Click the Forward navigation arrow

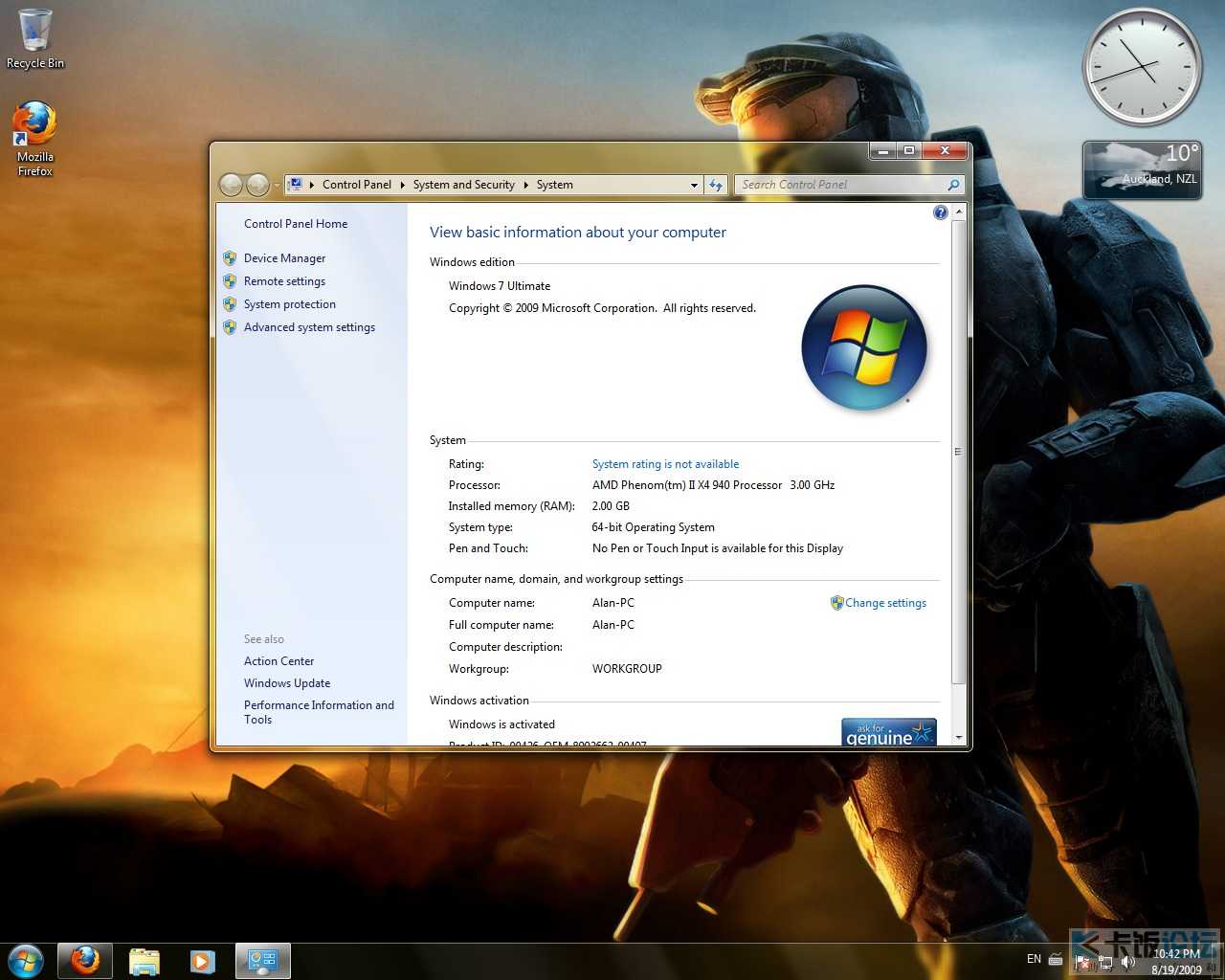click(x=257, y=185)
